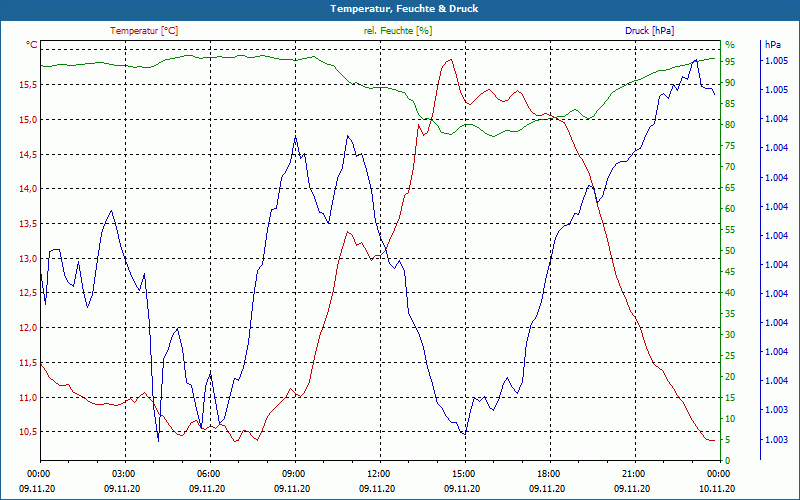
Task: Click the '35' tick on the humidity axis
Action: click(730, 314)
